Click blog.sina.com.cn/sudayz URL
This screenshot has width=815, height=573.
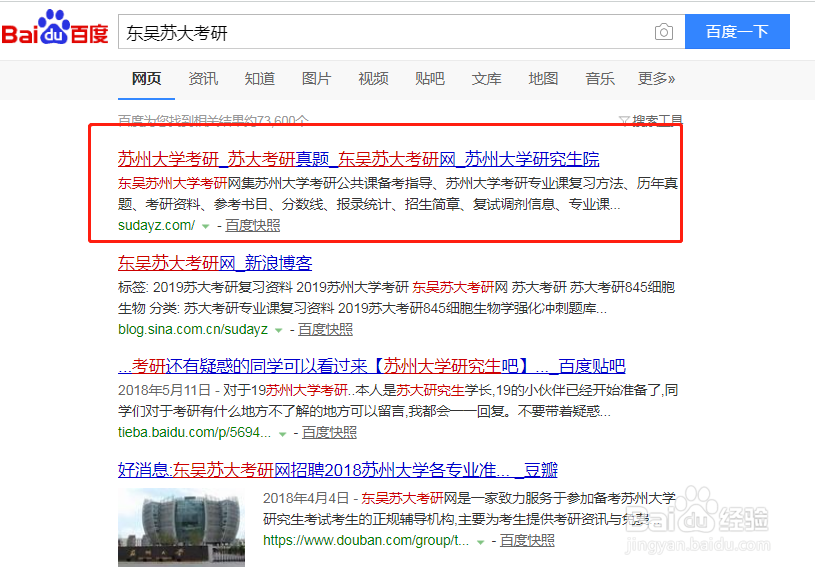pos(193,329)
